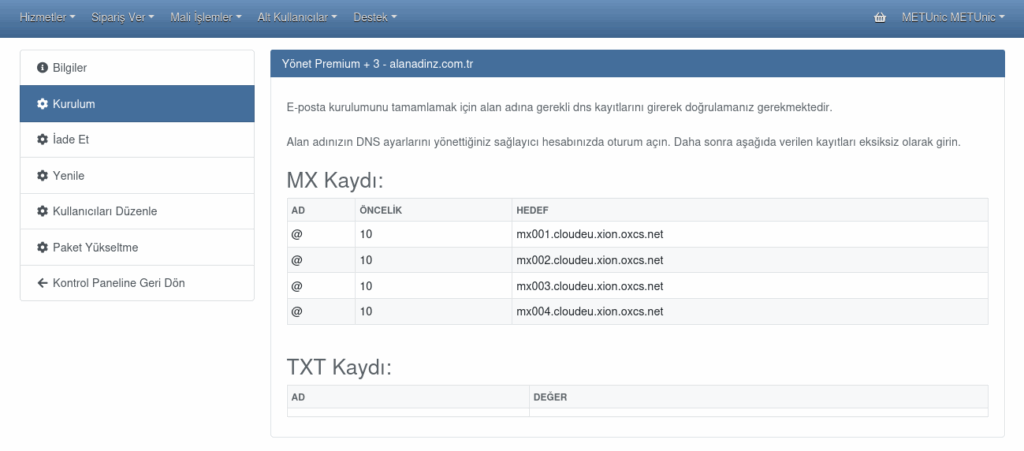Click the shopping basket icon in navbar
The height and width of the screenshot is (451, 1024).
click(880, 17)
